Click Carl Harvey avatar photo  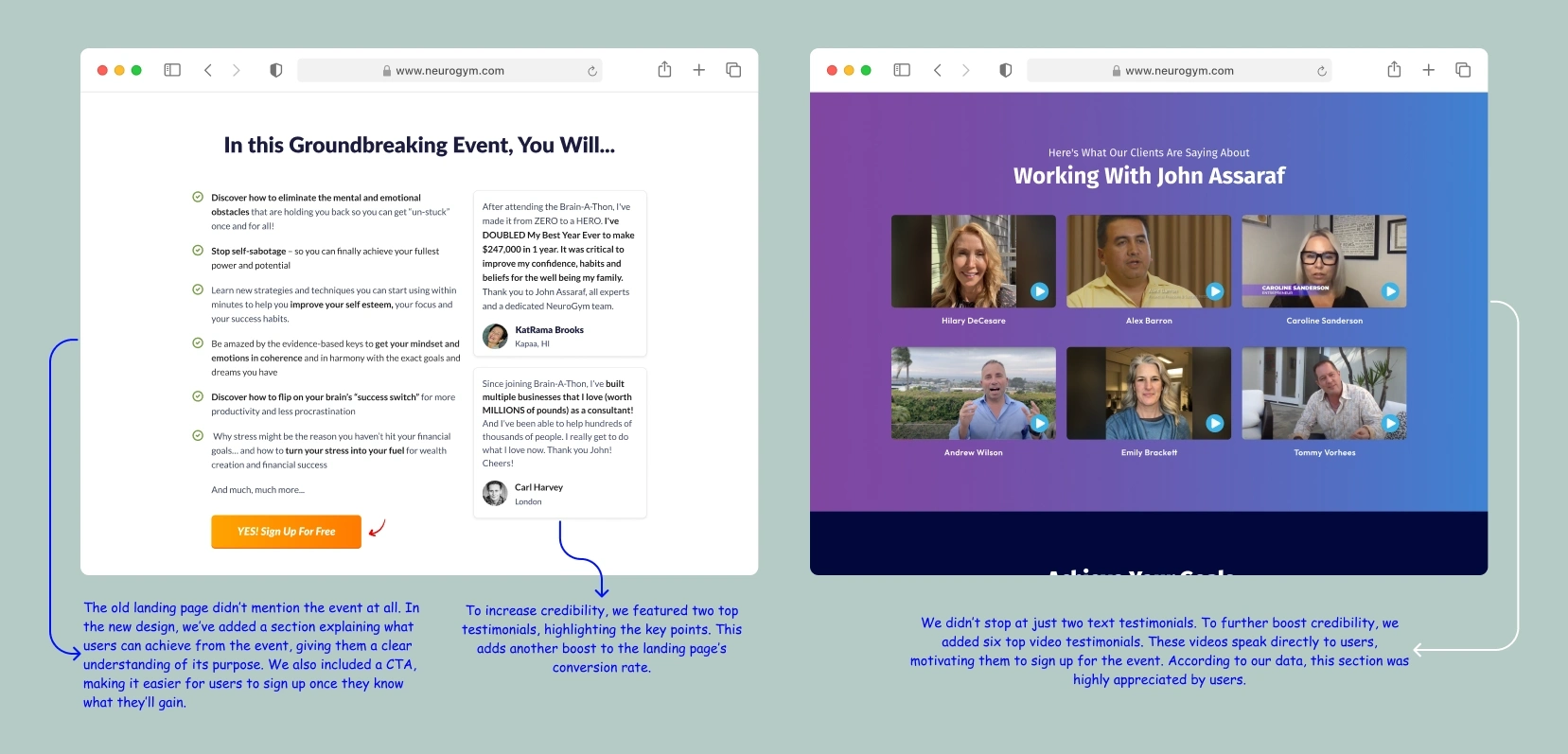(x=495, y=493)
